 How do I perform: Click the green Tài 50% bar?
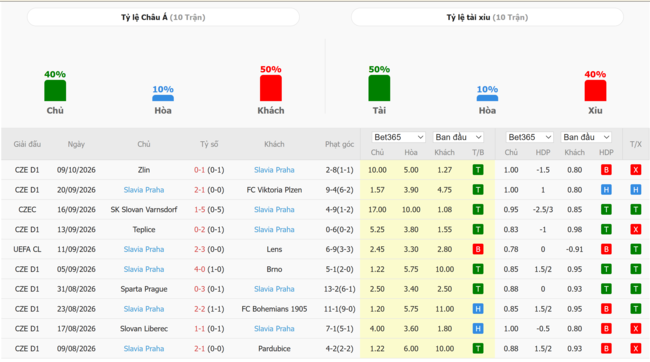point(379,88)
